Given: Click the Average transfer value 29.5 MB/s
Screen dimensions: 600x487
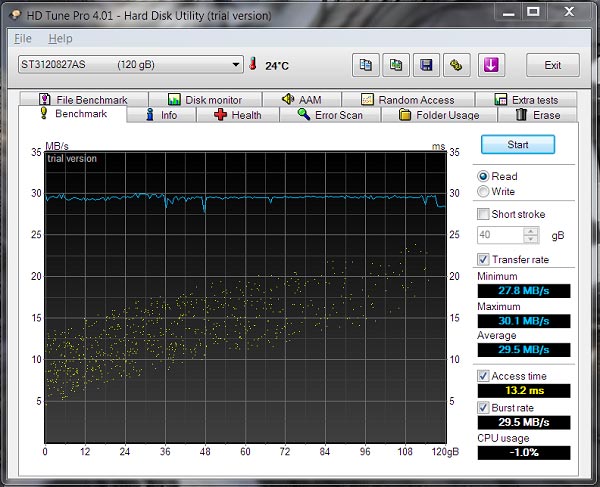Looking at the screenshot, I should (x=524, y=350).
